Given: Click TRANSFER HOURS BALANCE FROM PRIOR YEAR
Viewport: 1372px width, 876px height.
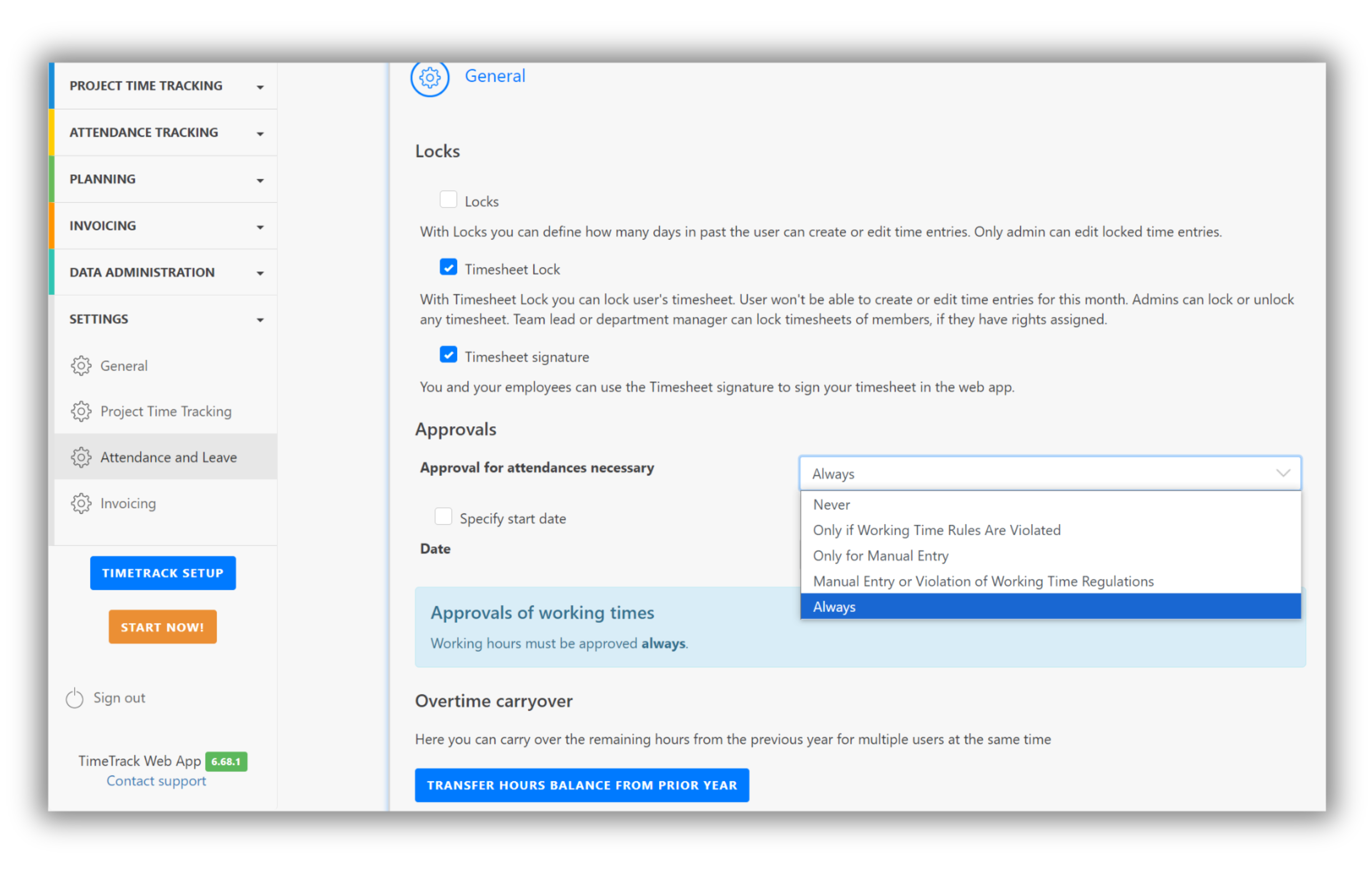Looking at the screenshot, I should pyautogui.click(x=582, y=785).
